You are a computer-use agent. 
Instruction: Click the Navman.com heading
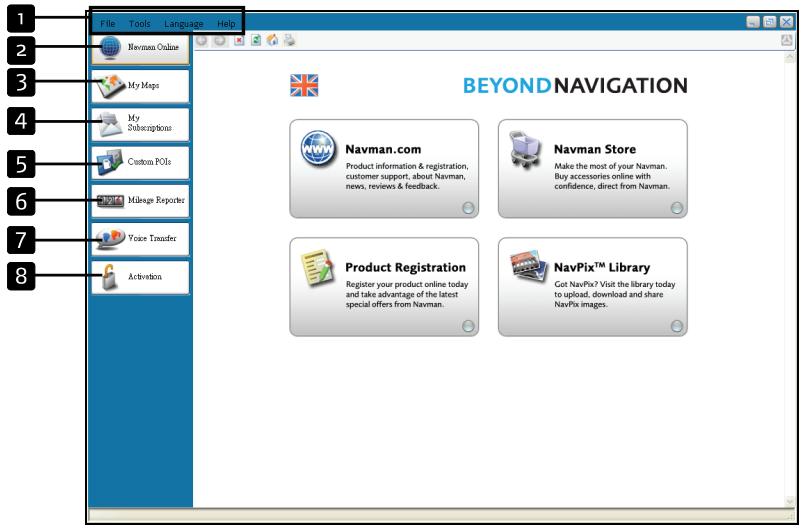383,150
